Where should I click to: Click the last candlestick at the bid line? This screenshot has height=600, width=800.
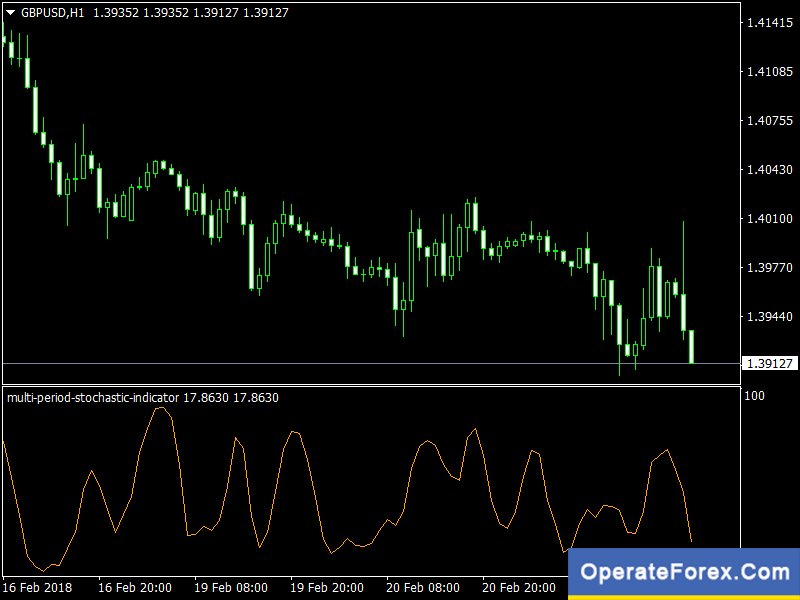(691, 347)
